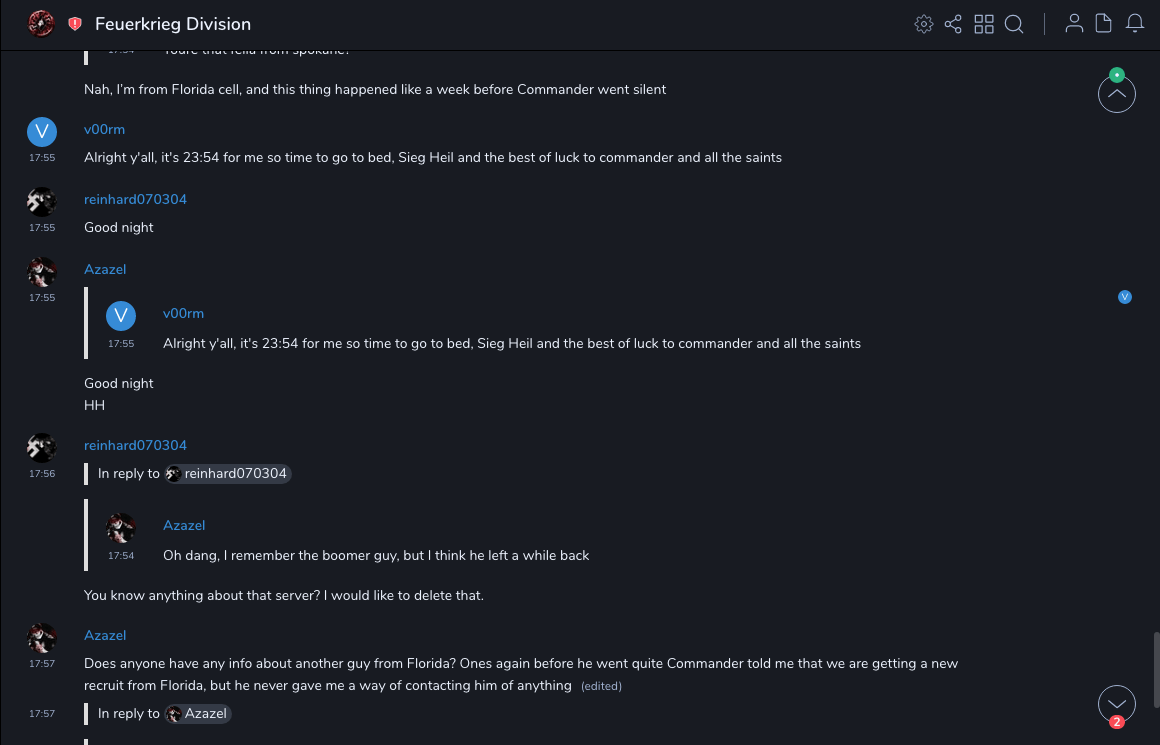
Task: Toggle the notifications bell panel
Action: coord(1135,24)
